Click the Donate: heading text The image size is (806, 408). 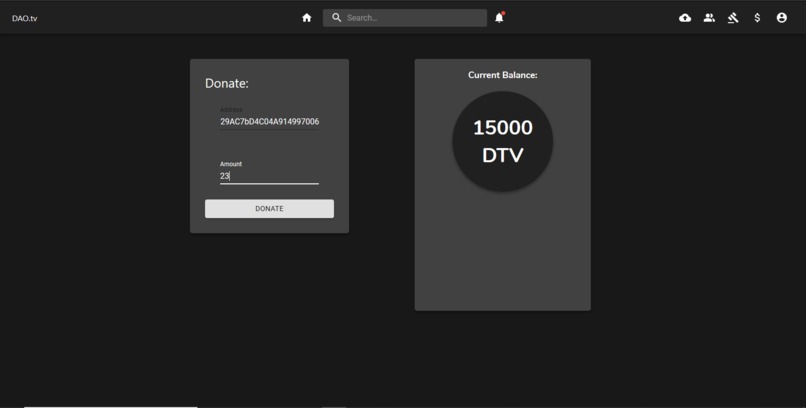pos(227,83)
